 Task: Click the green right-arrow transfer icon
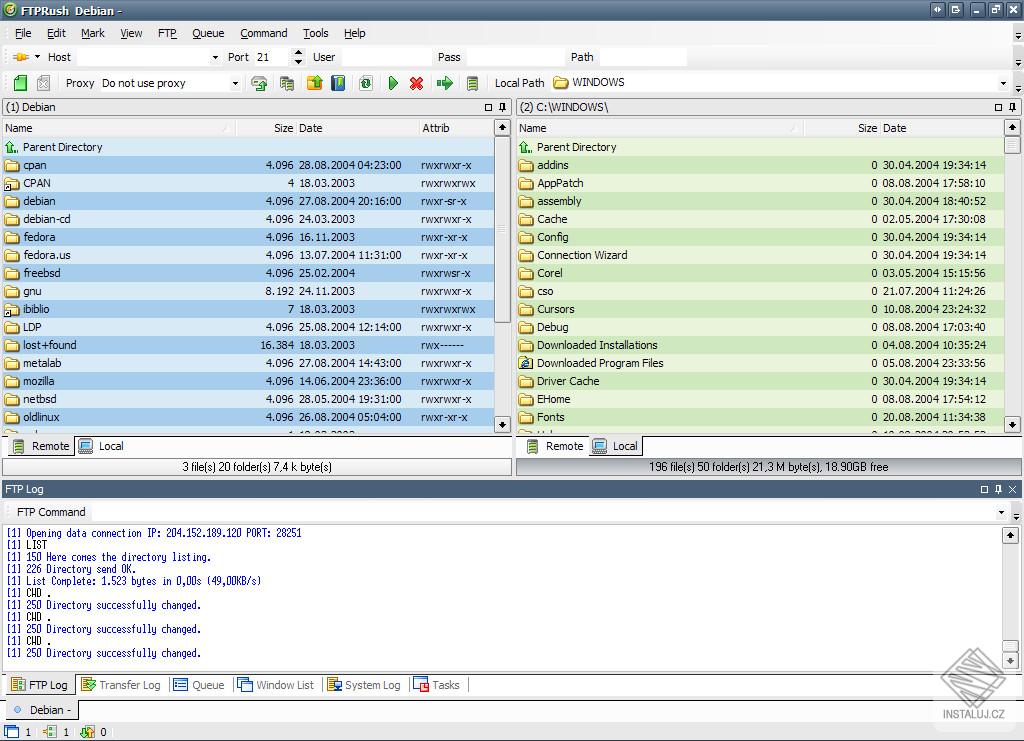[445, 83]
